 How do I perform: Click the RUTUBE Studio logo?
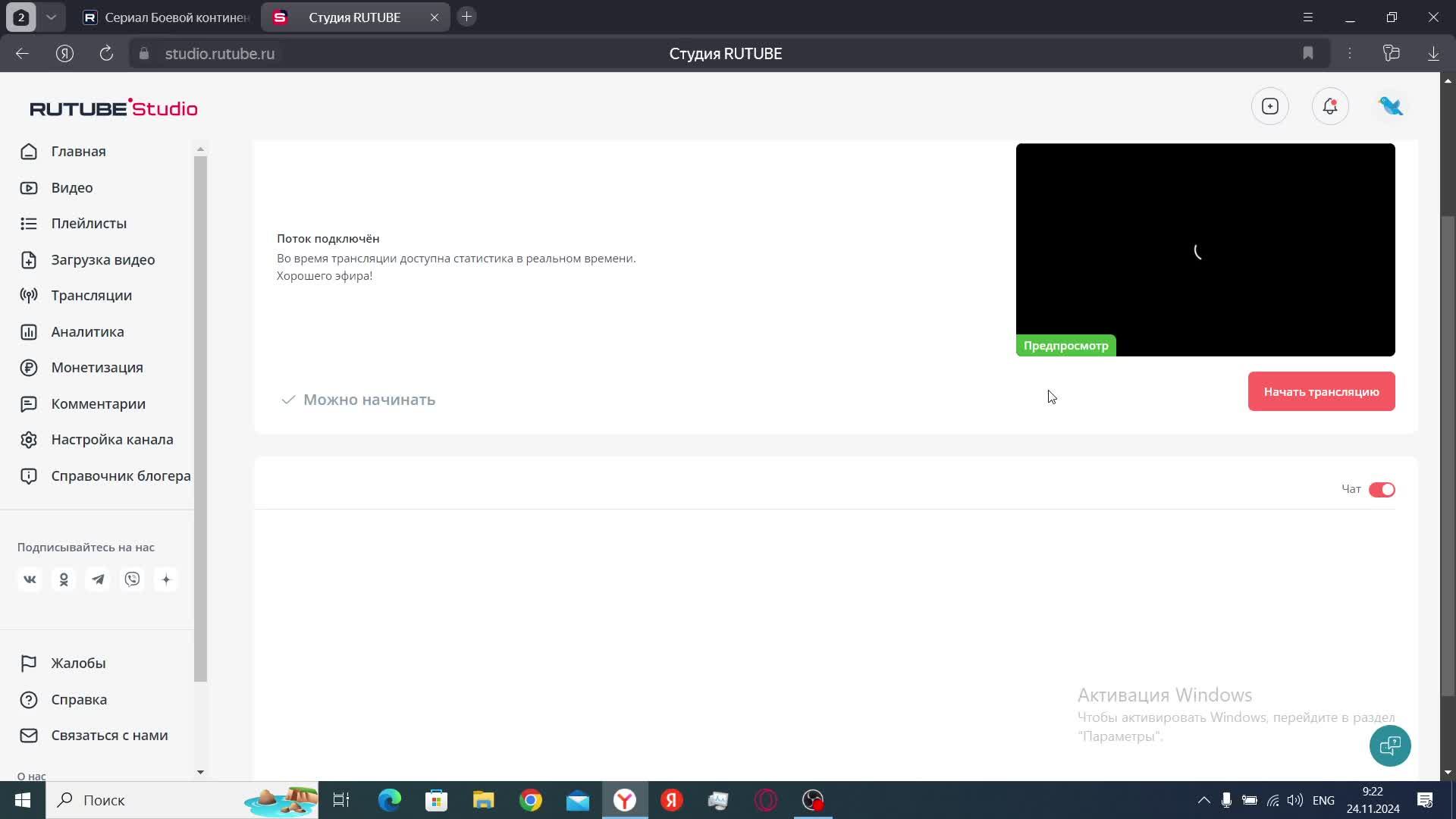point(114,108)
